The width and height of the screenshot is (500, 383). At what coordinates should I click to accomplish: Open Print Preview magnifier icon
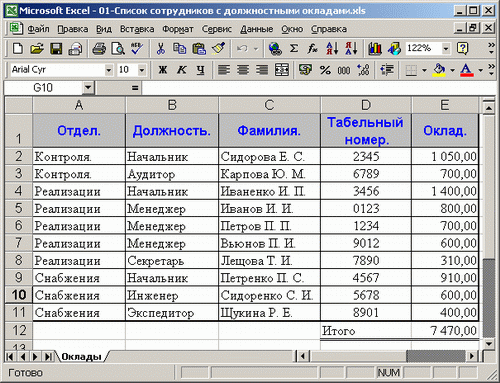point(118,49)
